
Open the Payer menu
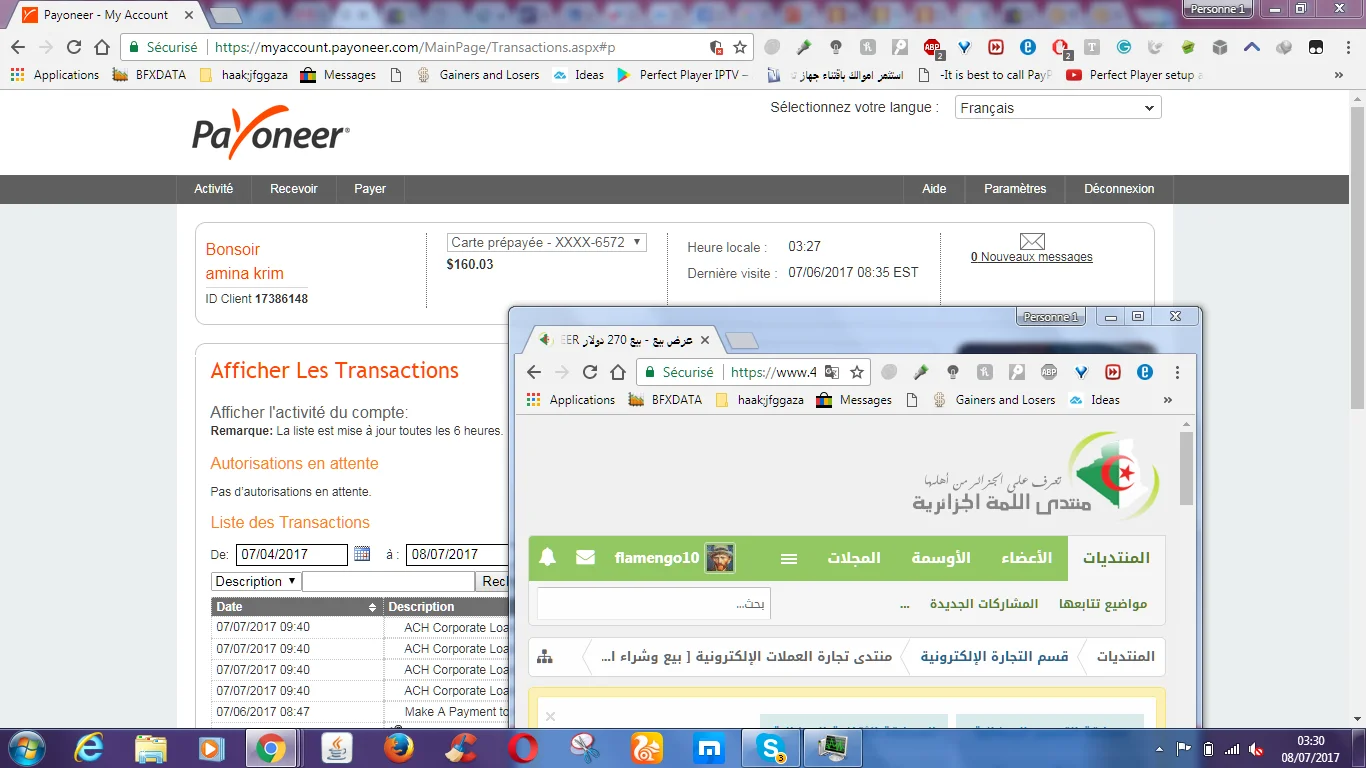point(370,189)
